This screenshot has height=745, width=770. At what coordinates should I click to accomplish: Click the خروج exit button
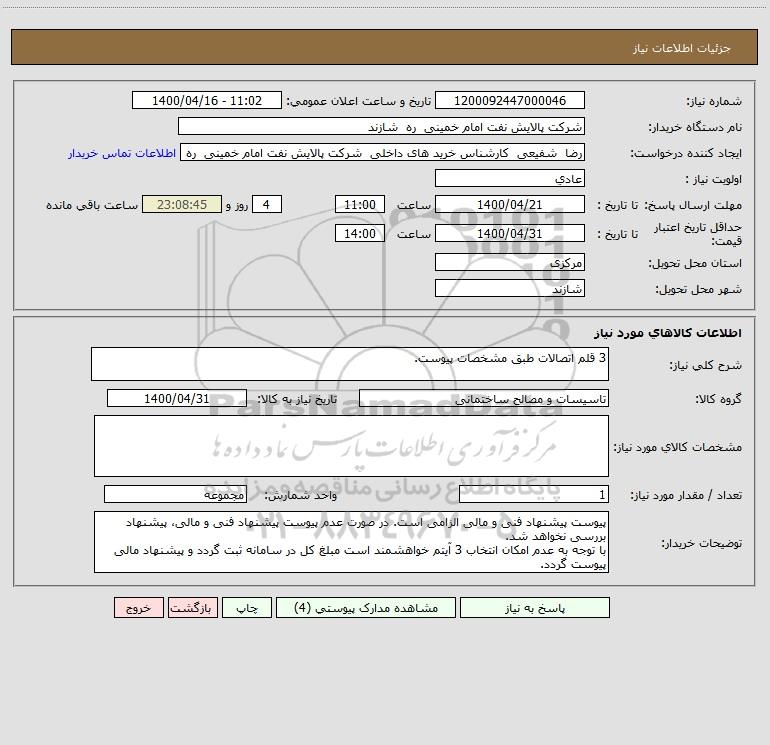click(138, 607)
